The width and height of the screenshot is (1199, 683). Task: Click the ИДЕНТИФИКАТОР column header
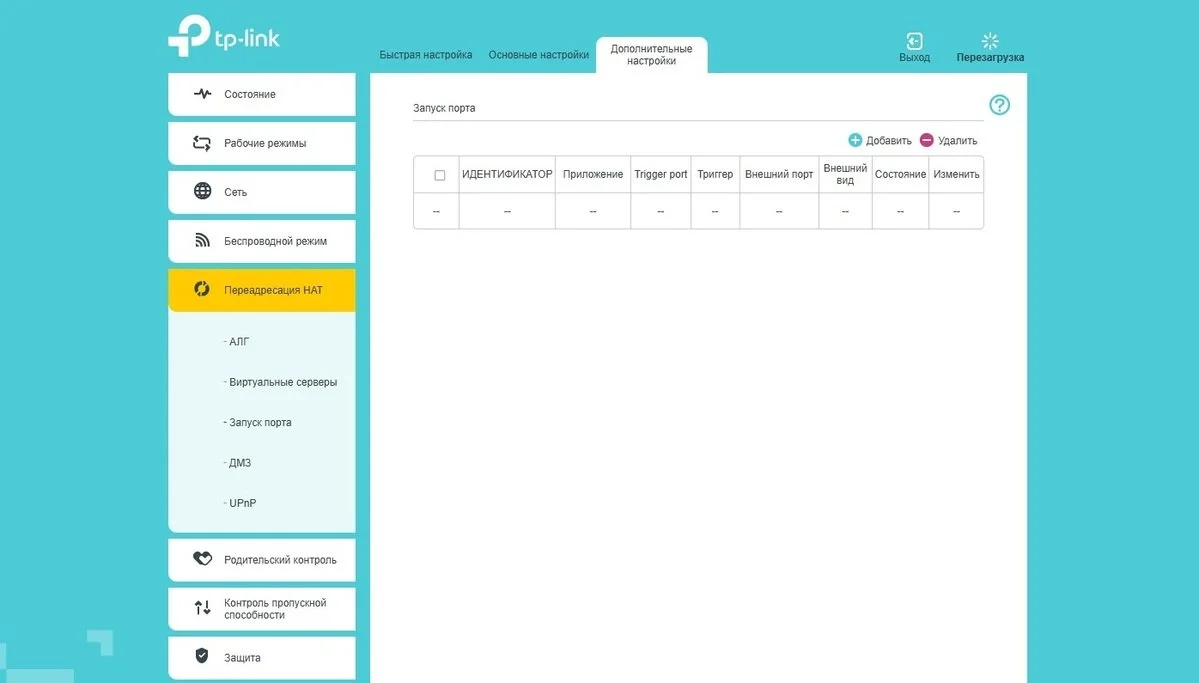(x=507, y=174)
